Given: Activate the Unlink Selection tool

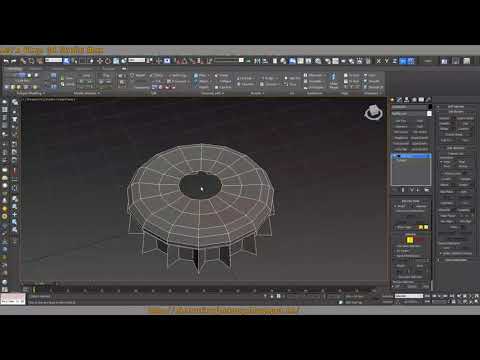Looking at the screenshot, I should click(x=31, y=61).
